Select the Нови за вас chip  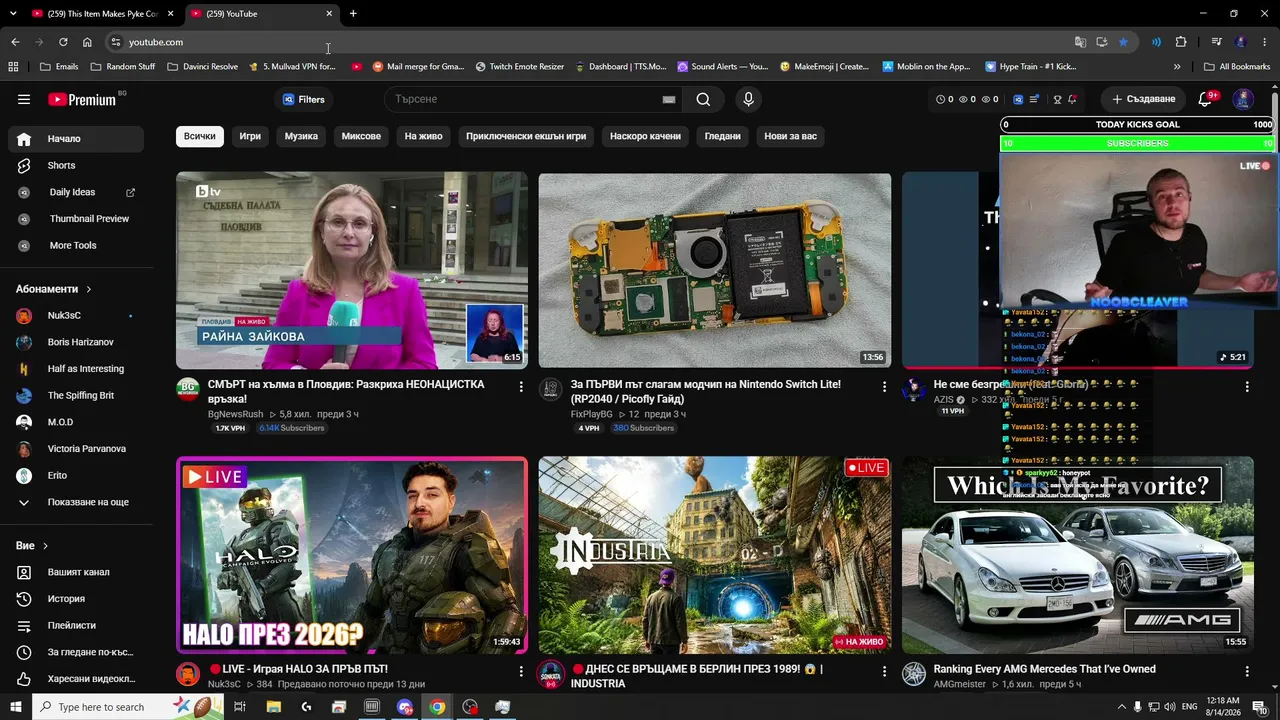790,136
